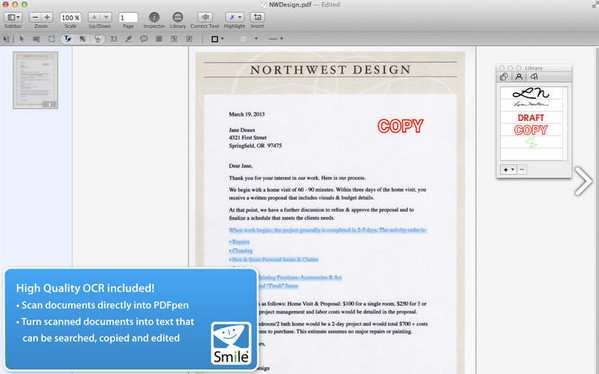Click the Insert page icon

pyautogui.click(x=257, y=17)
